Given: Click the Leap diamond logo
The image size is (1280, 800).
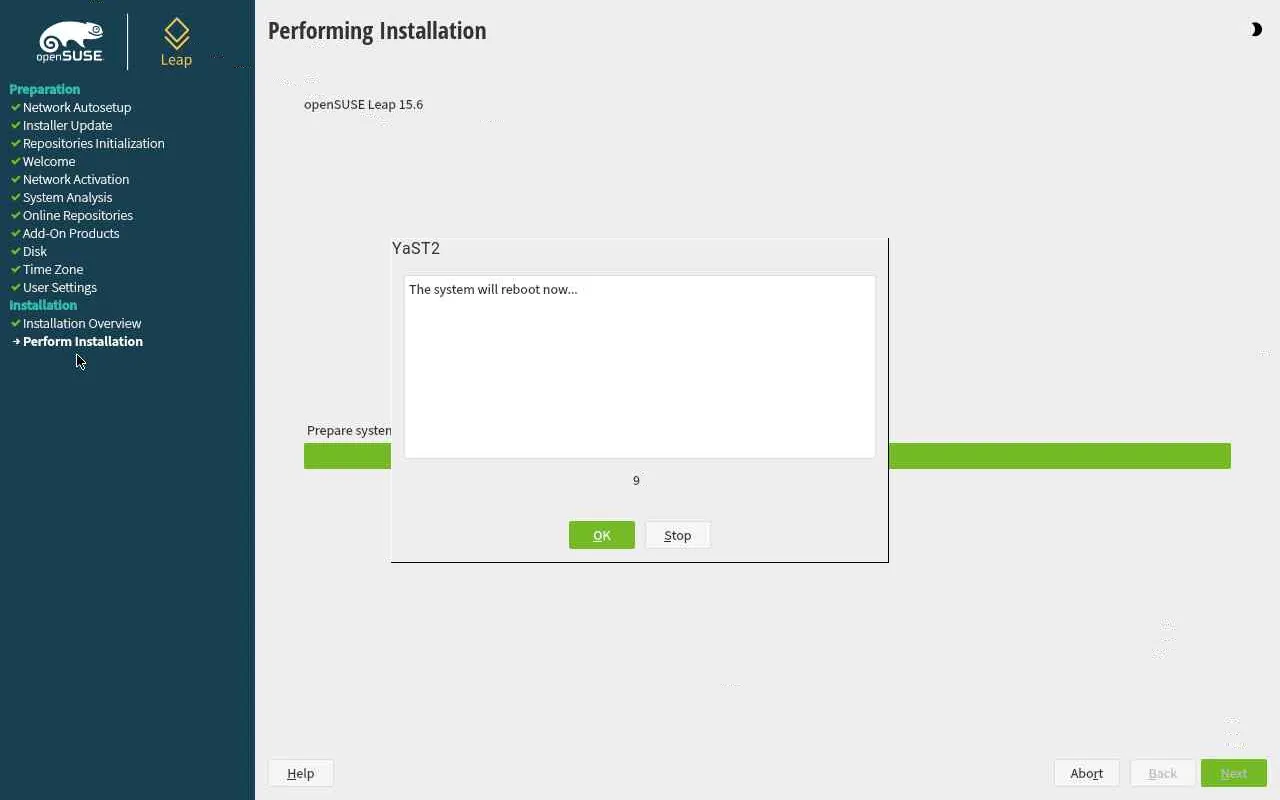Looking at the screenshot, I should [x=176, y=42].
